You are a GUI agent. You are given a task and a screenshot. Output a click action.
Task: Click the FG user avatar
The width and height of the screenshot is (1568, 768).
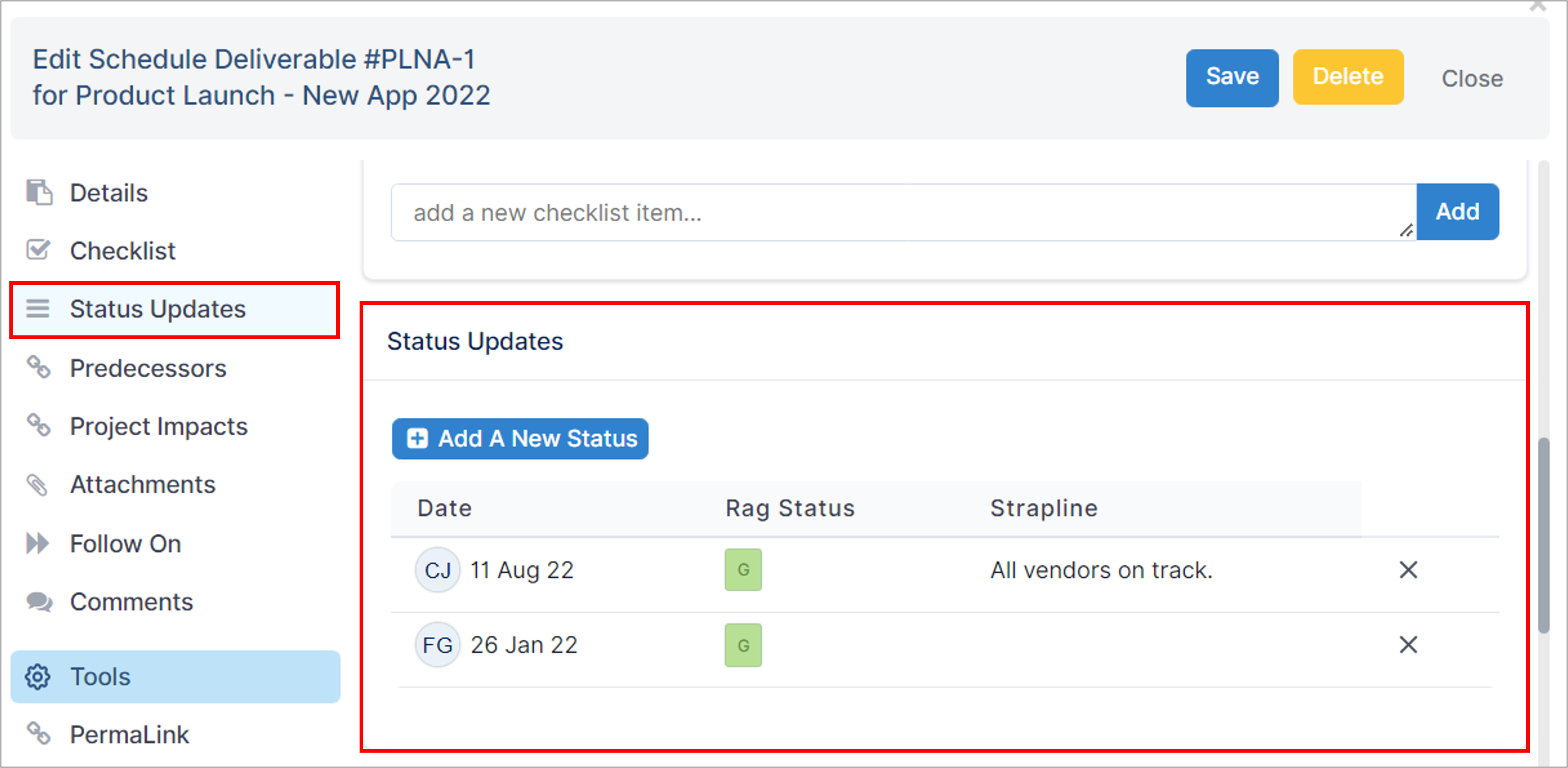tap(438, 645)
